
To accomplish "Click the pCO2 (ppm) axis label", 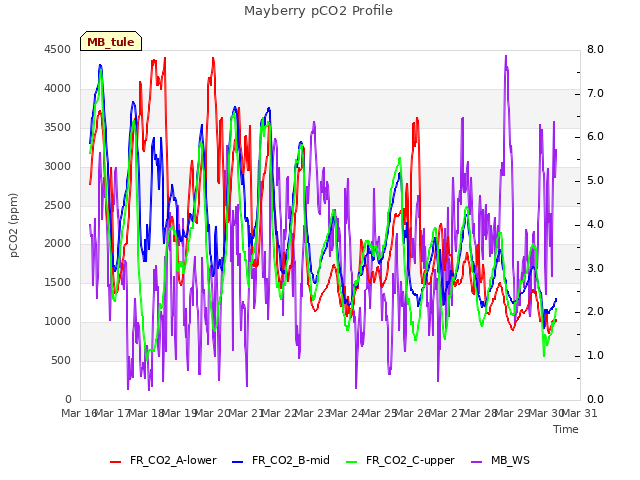I will (14, 225).
